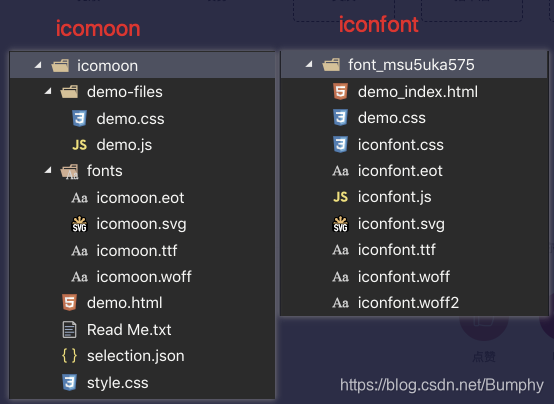Click the icomoon root folder icon
Screen dimensions: 554x404
click(x=60, y=66)
